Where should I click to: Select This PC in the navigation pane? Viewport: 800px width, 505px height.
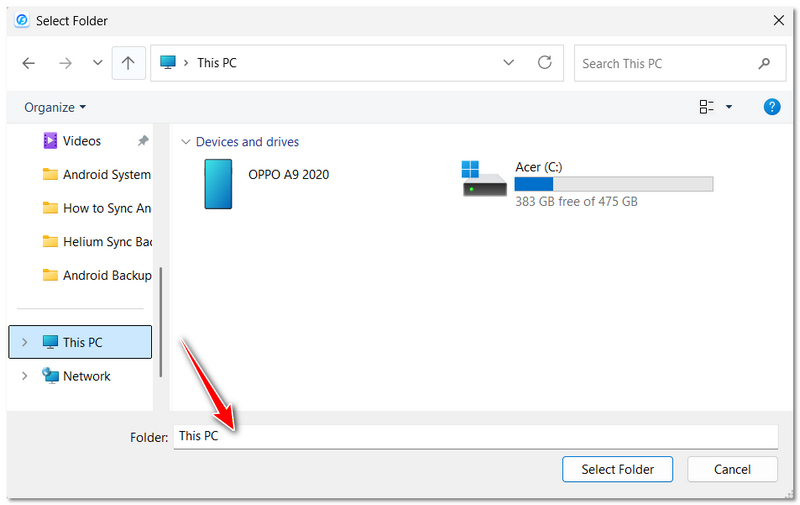(x=80, y=342)
